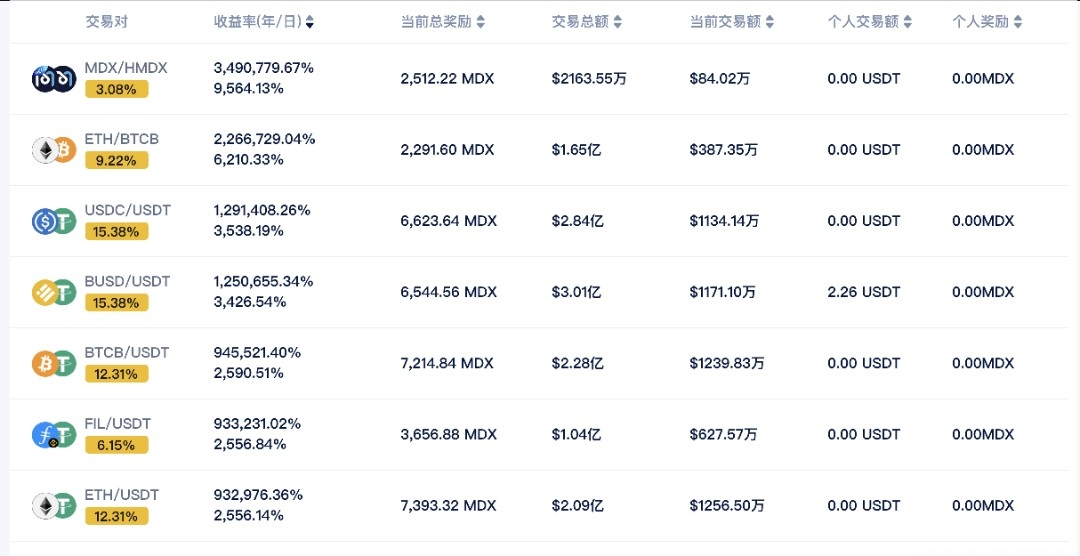
Task: Sort by 收益率(年/日) arrow
Action: click(310, 22)
